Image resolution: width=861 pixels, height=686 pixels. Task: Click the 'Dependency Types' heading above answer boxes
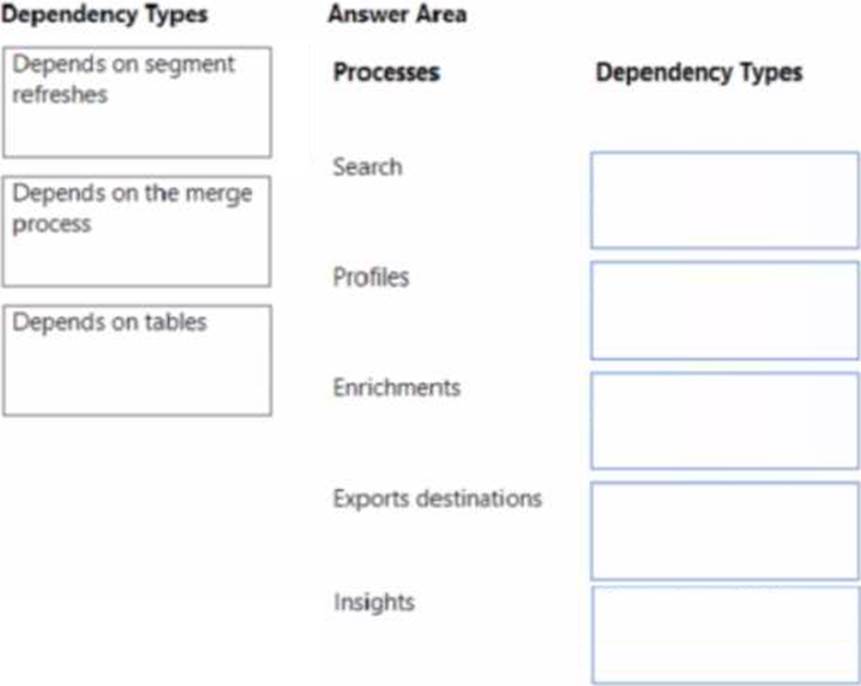tap(699, 72)
